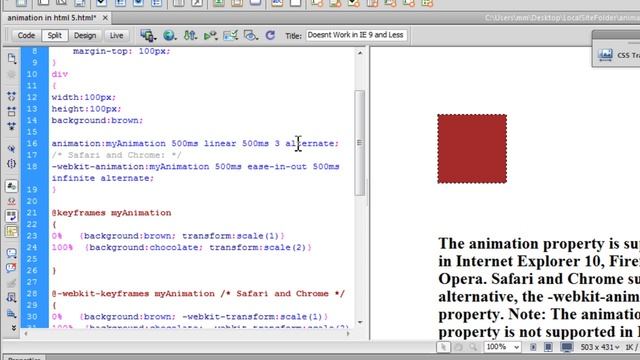
Task: Click the Zoom tool magnifier
Action: tap(473, 347)
